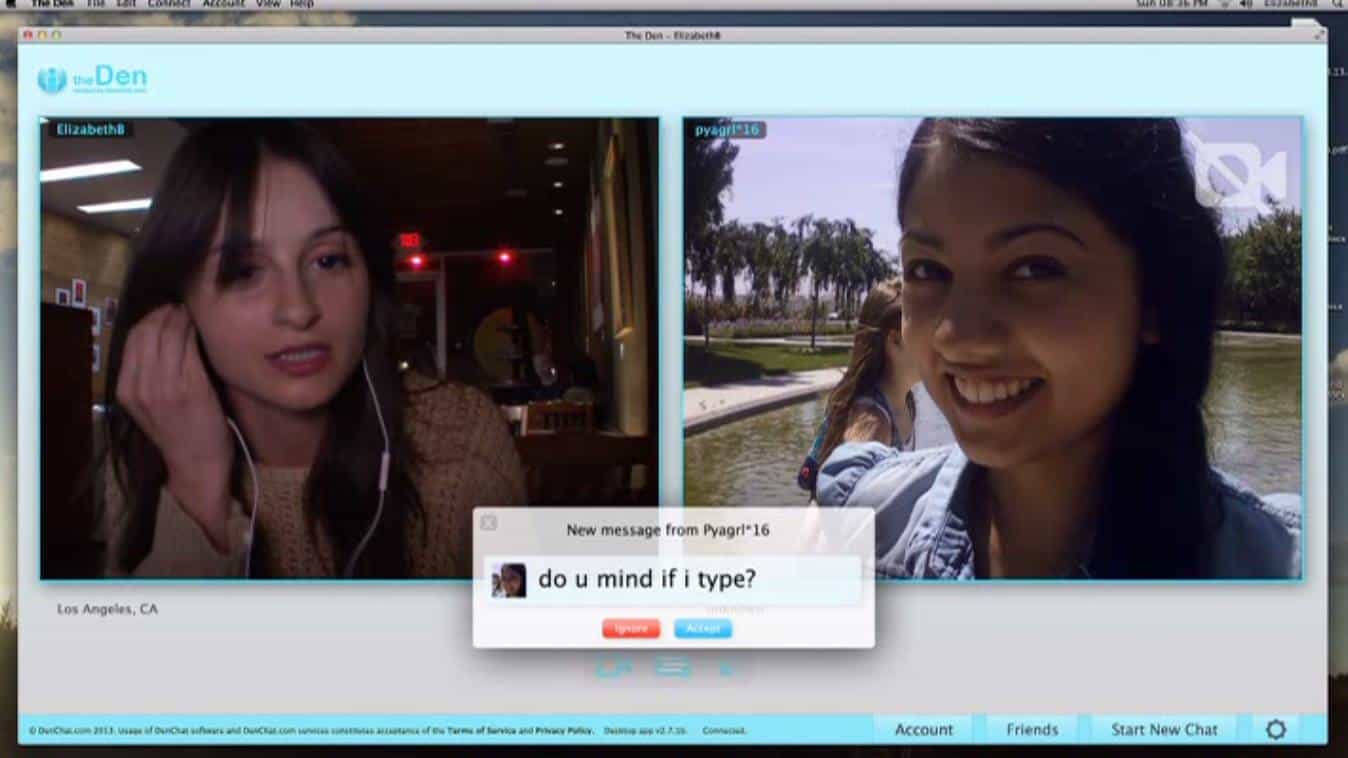Open the Privacy Policy link

pos(564,731)
